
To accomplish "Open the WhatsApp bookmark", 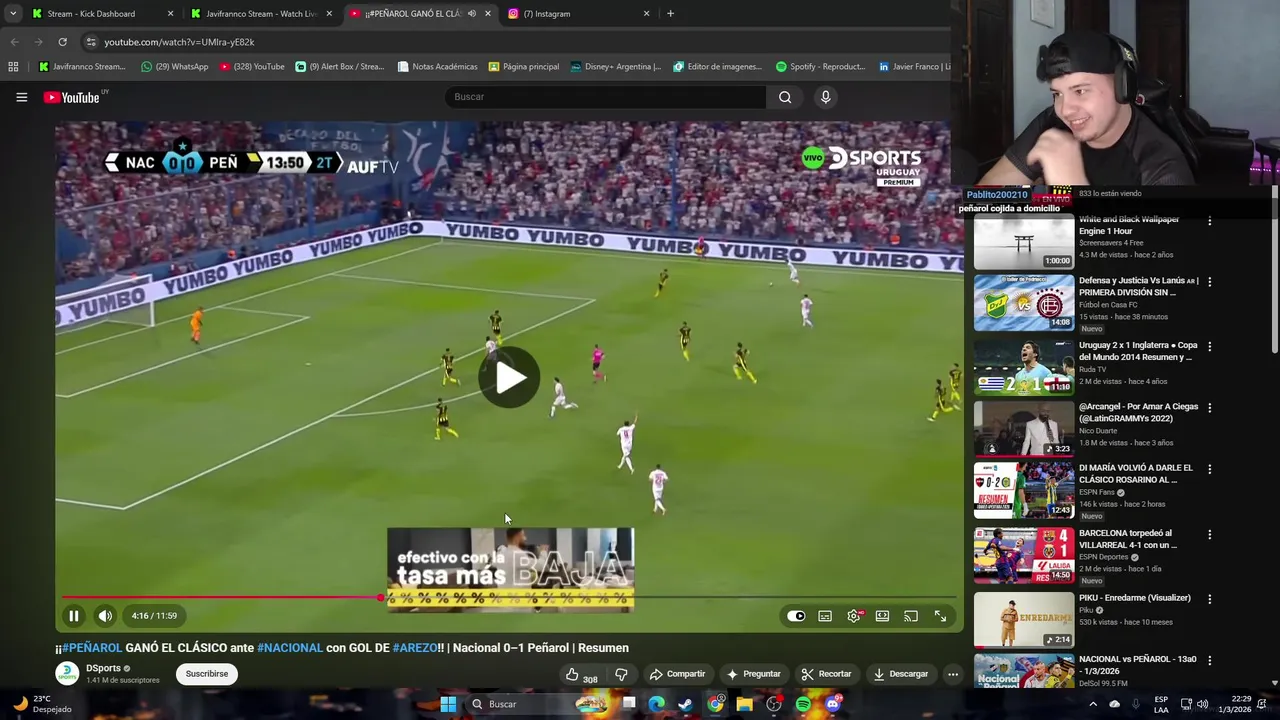I will [174, 67].
